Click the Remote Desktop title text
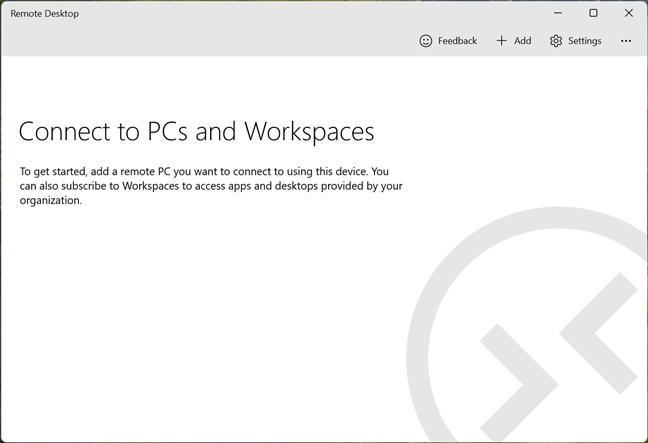This screenshot has width=648, height=443. point(44,14)
